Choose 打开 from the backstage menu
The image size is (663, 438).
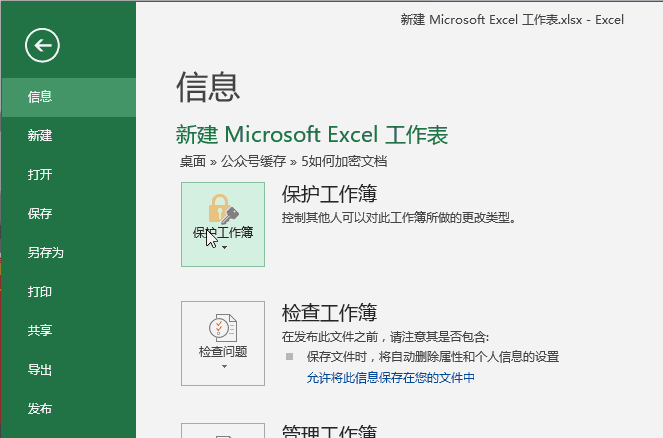[x=68, y=175]
